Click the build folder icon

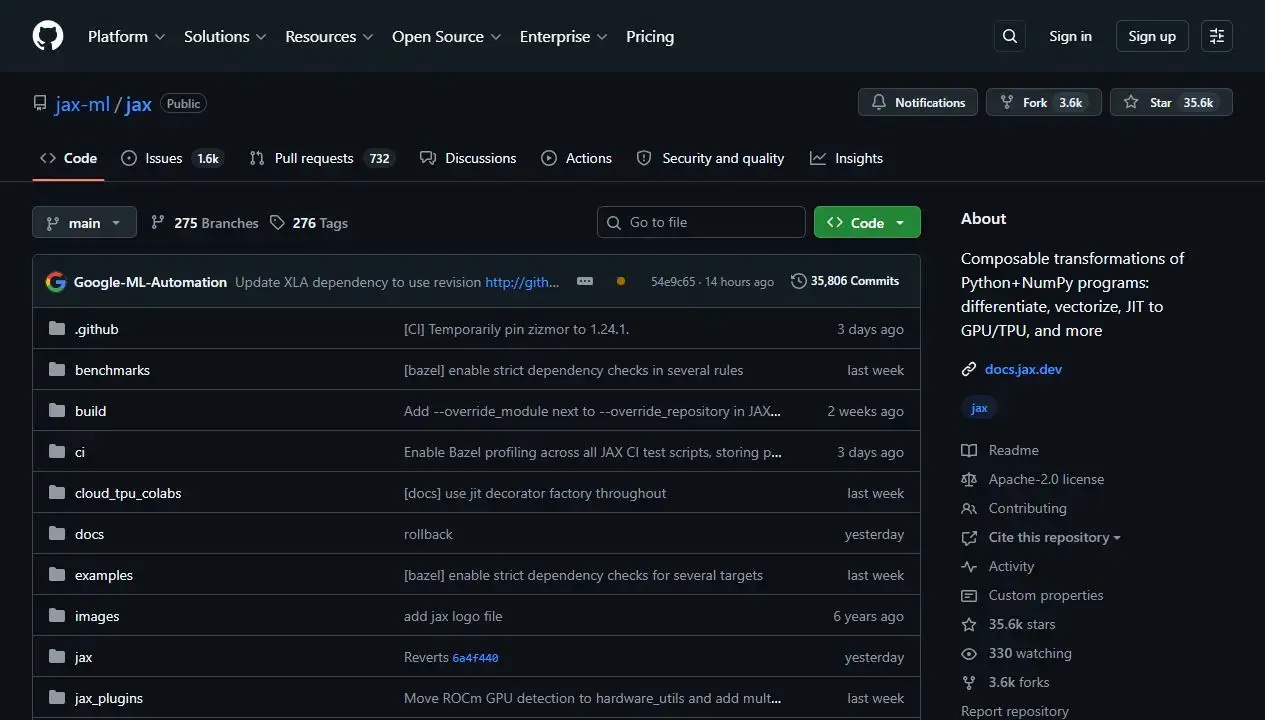(x=56, y=411)
